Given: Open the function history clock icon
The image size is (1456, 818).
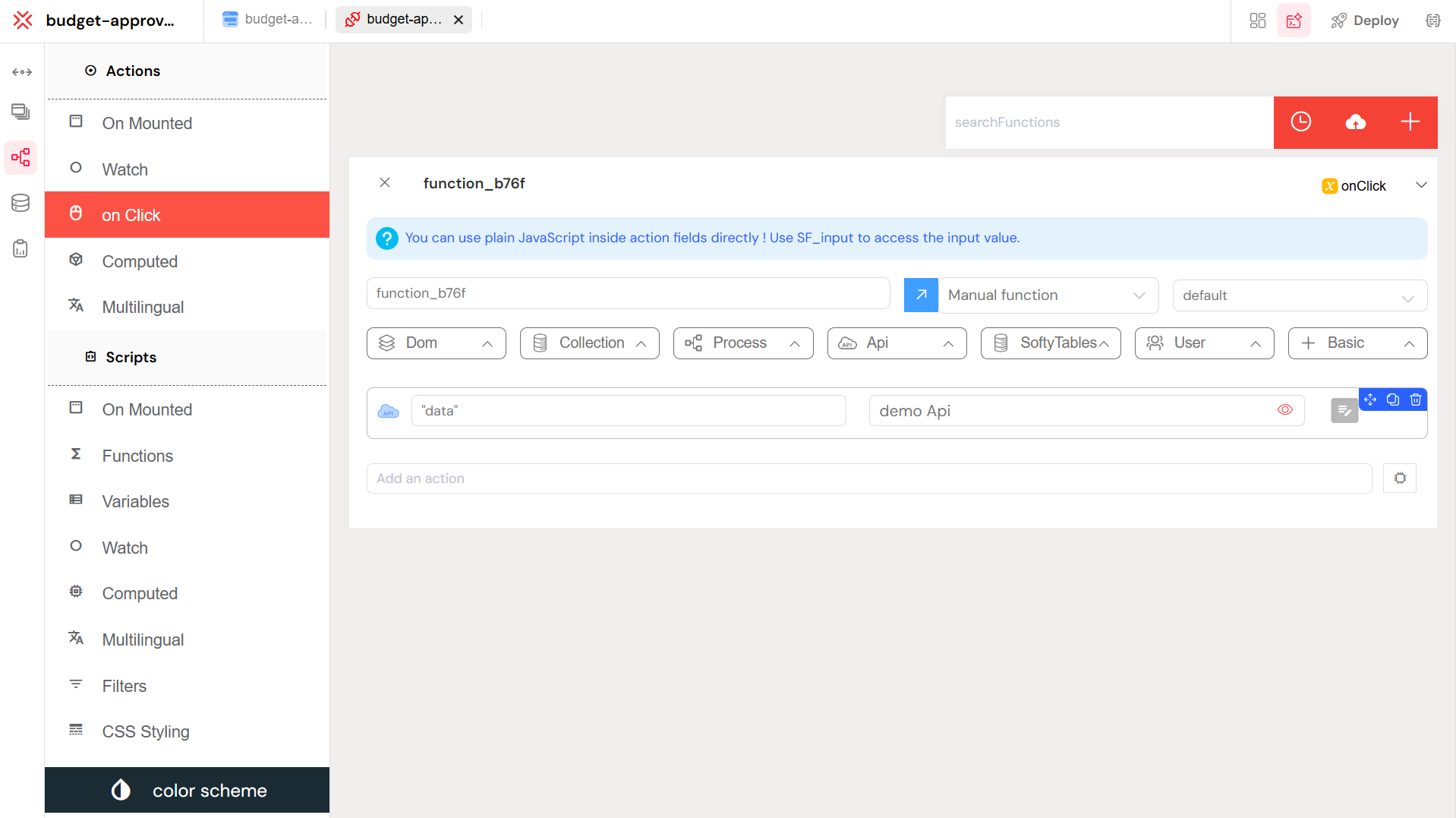Looking at the screenshot, I should click(1301, 122).
